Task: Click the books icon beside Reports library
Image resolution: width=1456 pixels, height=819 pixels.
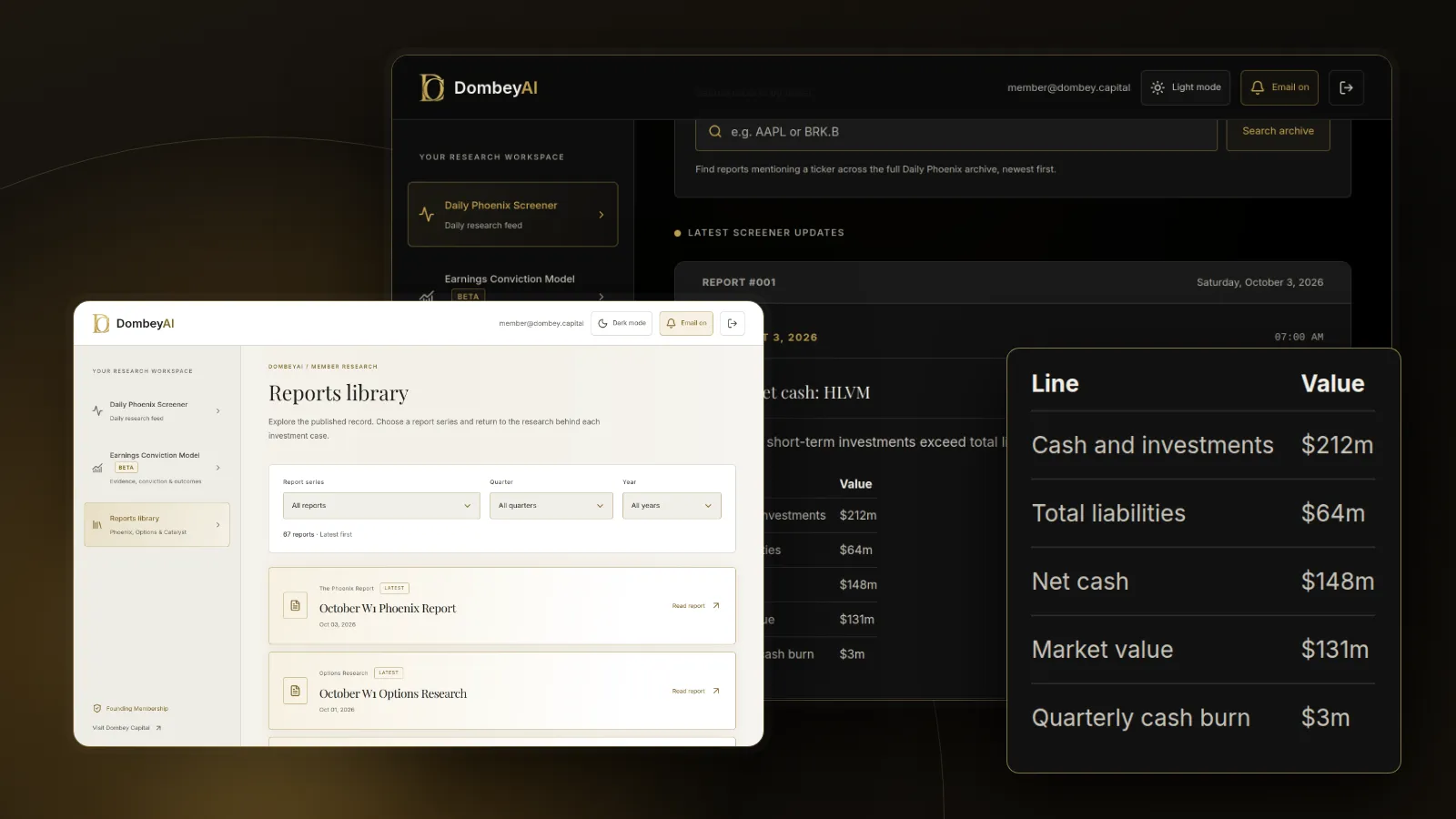Action: 97,525
